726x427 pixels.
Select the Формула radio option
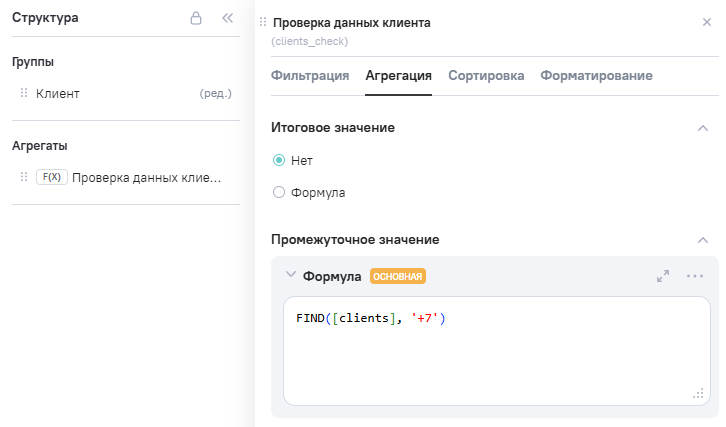(x=279, y=192)
